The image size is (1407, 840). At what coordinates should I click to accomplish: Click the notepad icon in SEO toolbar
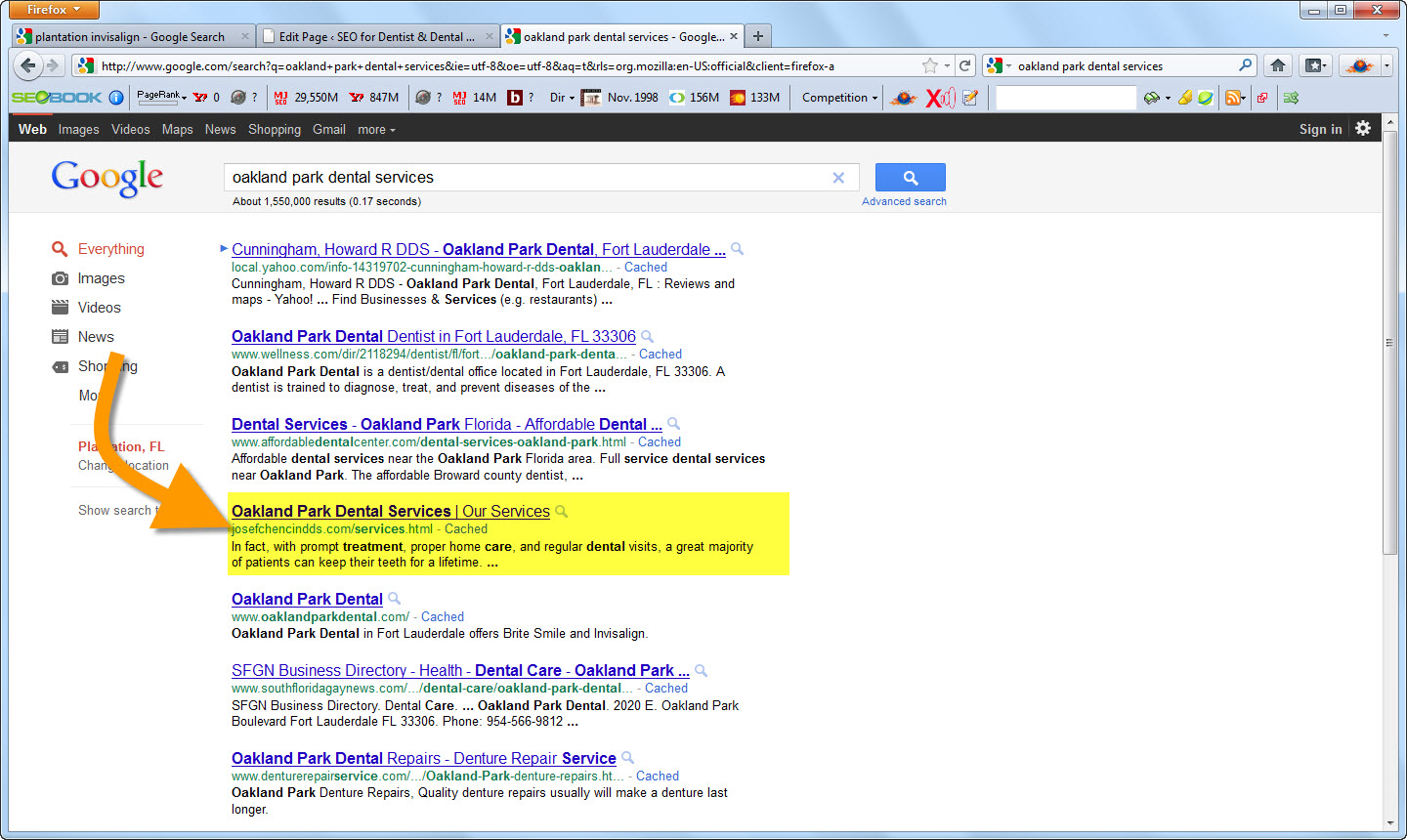[970, 98]
